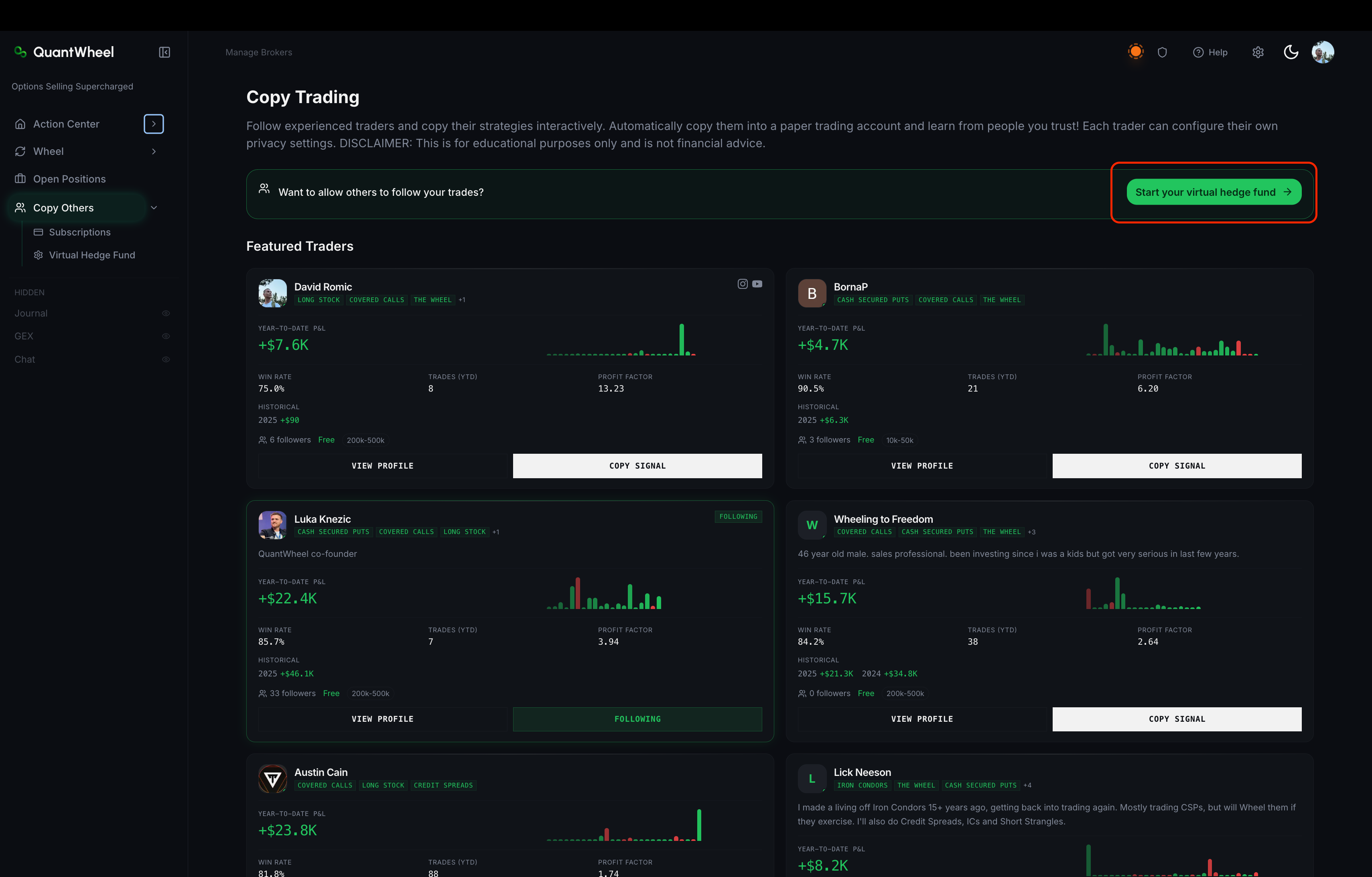Click the Chat hidden menu entry
The width and height of the screenshot is (1372, 877).
click(24, 359)
